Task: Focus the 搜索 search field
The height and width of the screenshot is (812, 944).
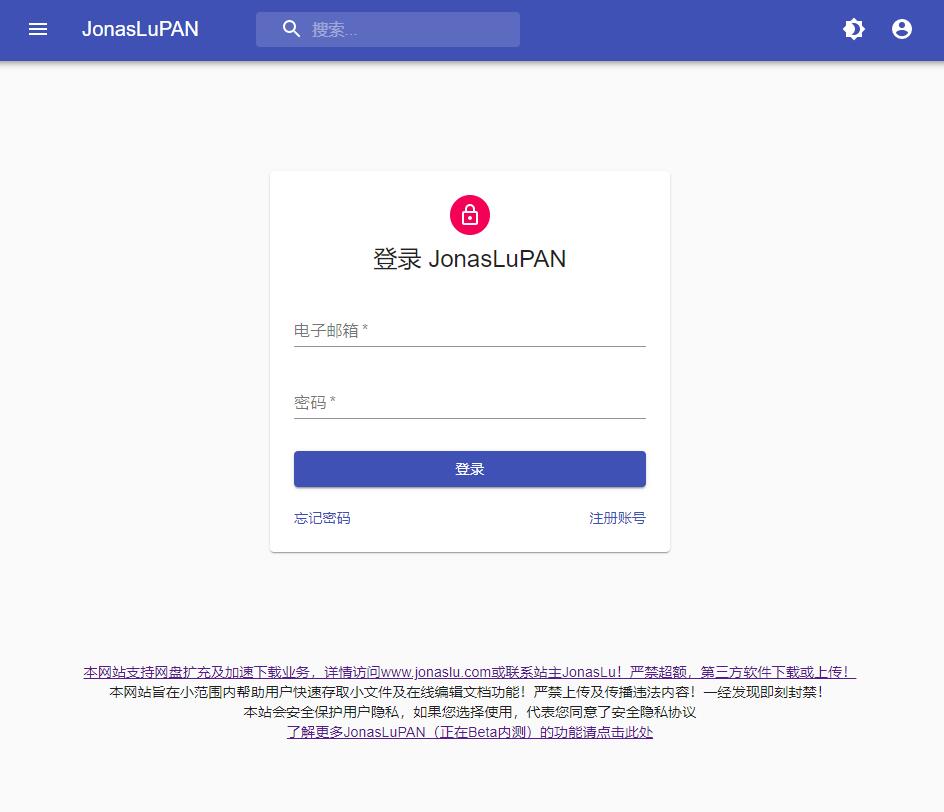Action: point(388,29)
